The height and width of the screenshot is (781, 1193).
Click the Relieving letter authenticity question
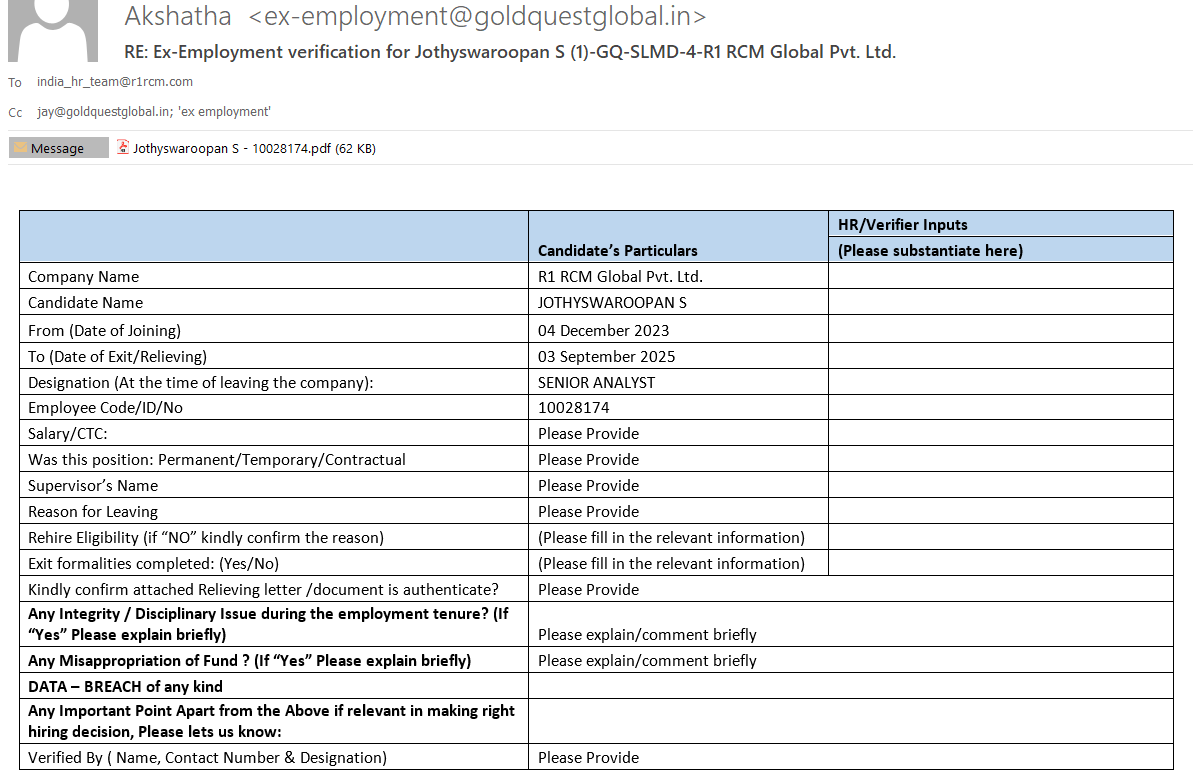(263, 589)
